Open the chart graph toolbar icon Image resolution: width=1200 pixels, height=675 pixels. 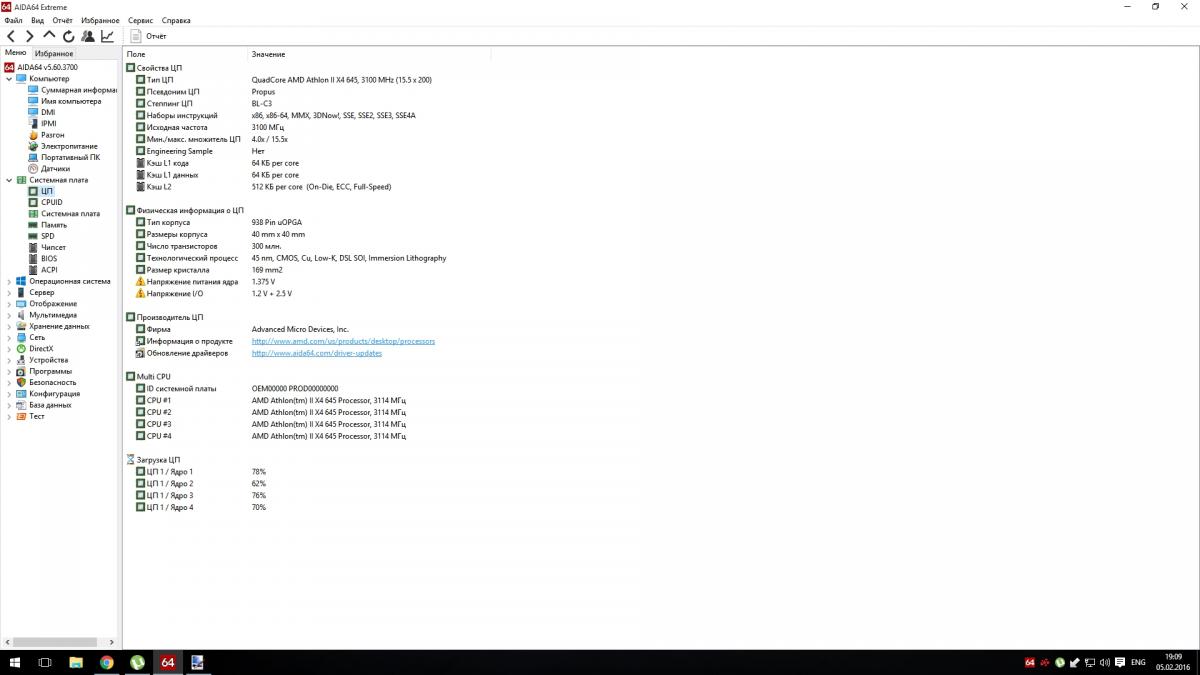tap(107, 36)
